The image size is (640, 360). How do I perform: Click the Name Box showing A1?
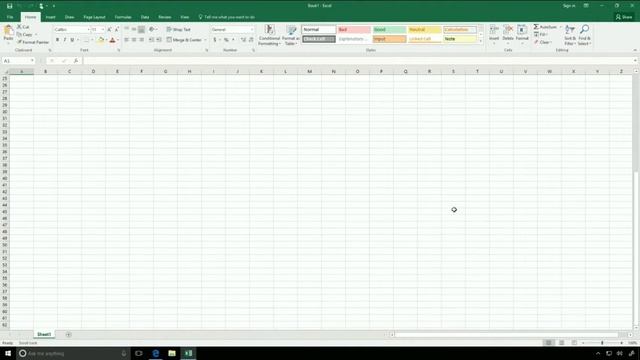(x=18, y=61)
